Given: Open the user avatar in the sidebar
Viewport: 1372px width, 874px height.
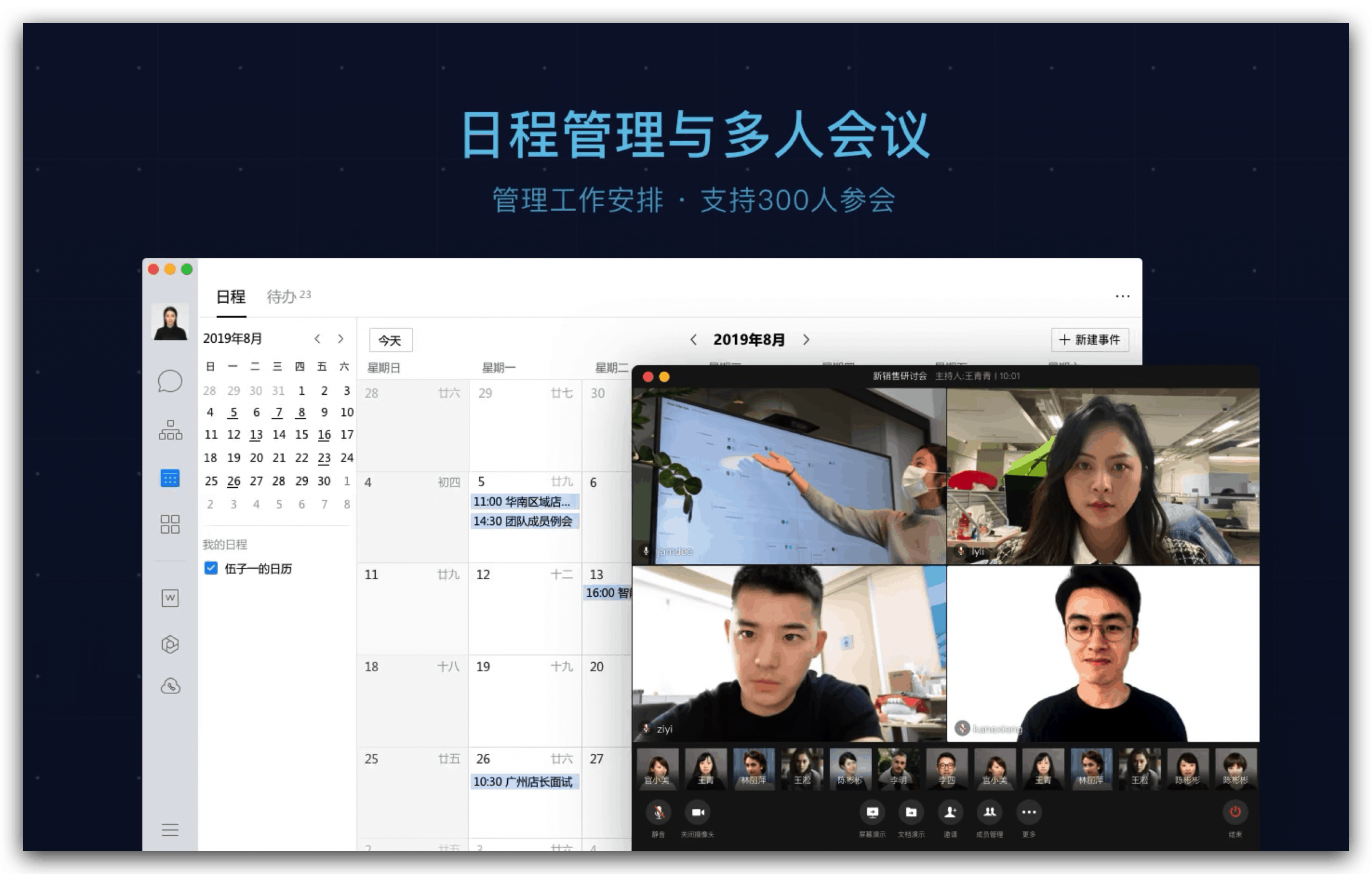Looking at the screenshot, I should [170, 322].
